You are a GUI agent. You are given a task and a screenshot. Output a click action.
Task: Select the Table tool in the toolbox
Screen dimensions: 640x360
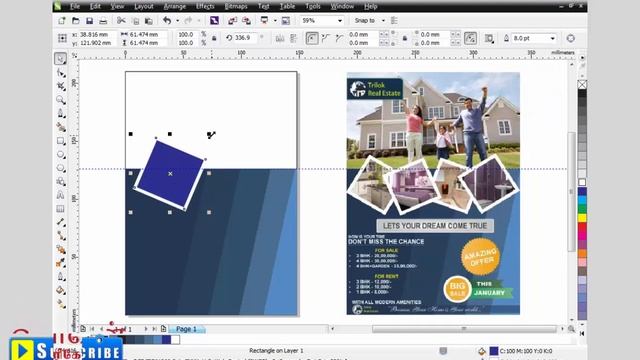pos(61,209)
